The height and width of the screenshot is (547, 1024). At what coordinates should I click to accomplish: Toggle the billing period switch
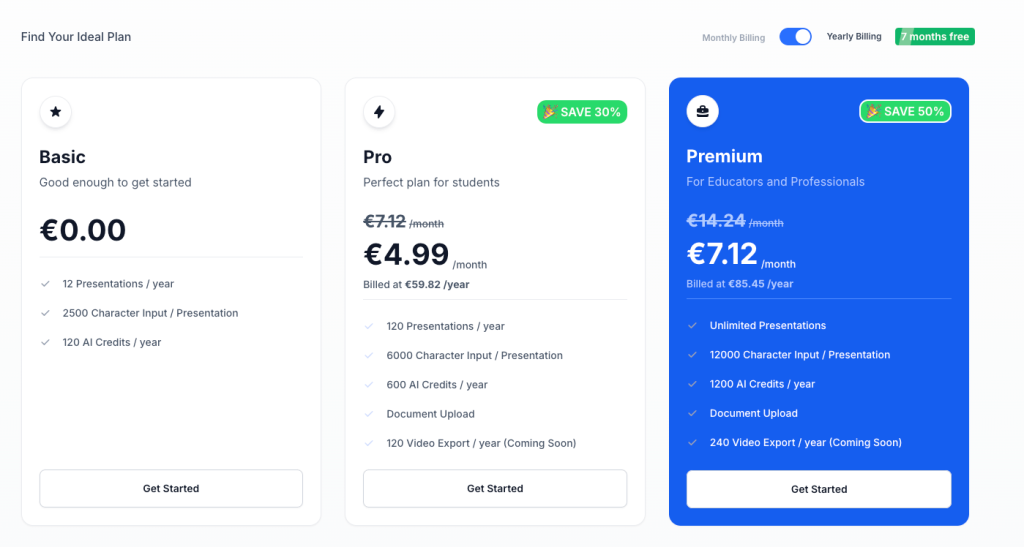[795, 37]
